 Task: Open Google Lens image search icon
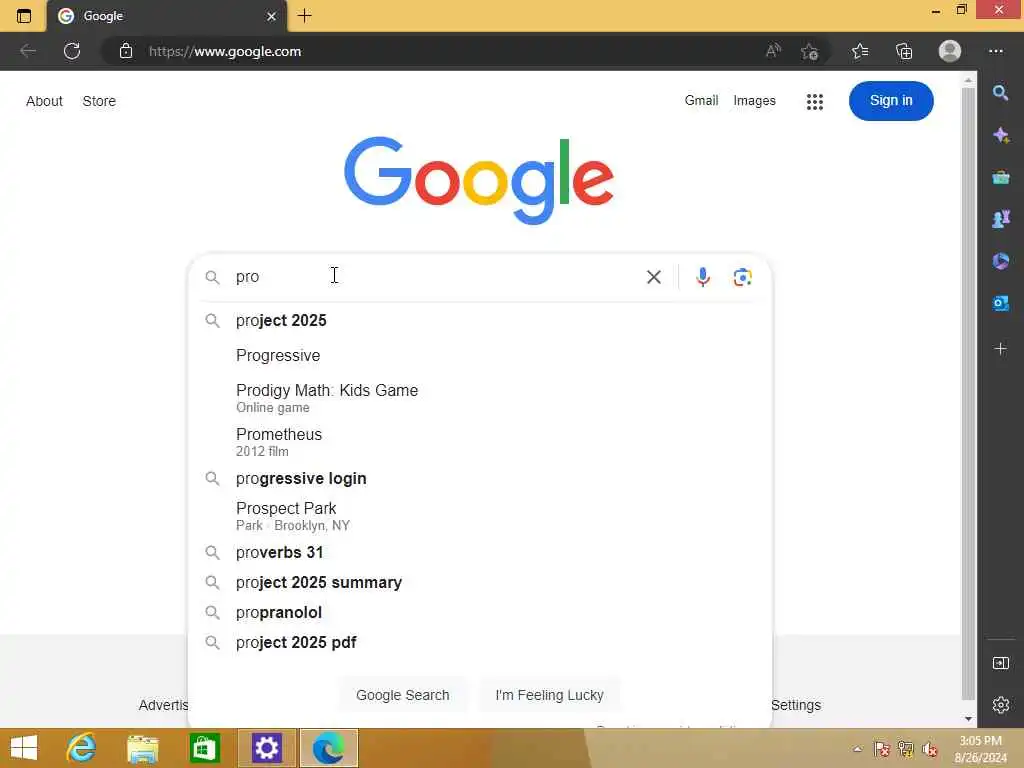[x=743, y=277]
